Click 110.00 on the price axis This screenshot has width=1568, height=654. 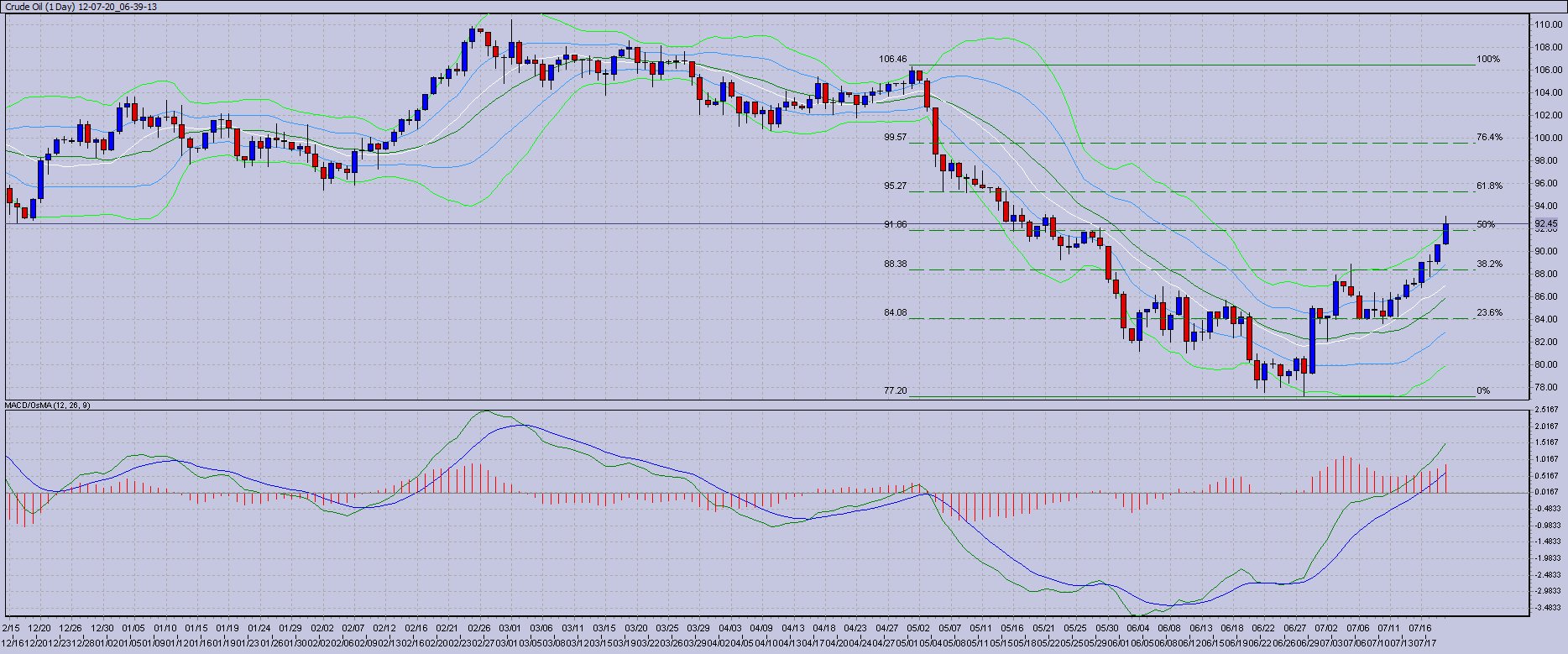pos(1548,25)
